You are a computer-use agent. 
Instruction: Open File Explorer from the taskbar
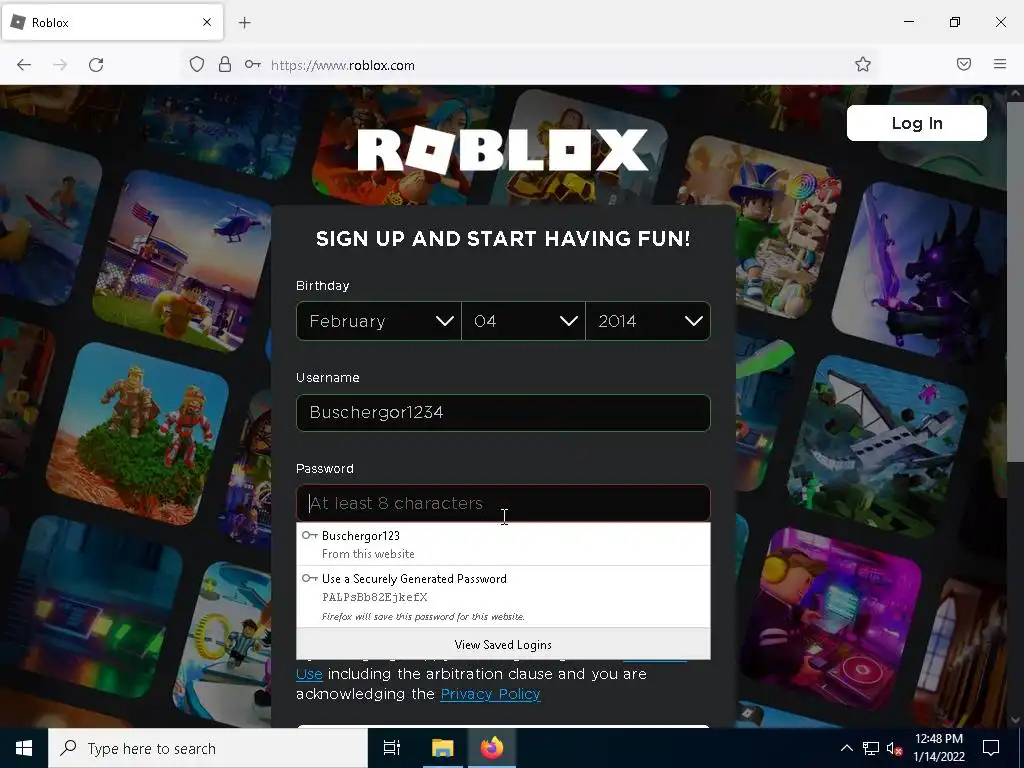click(442, 748)
